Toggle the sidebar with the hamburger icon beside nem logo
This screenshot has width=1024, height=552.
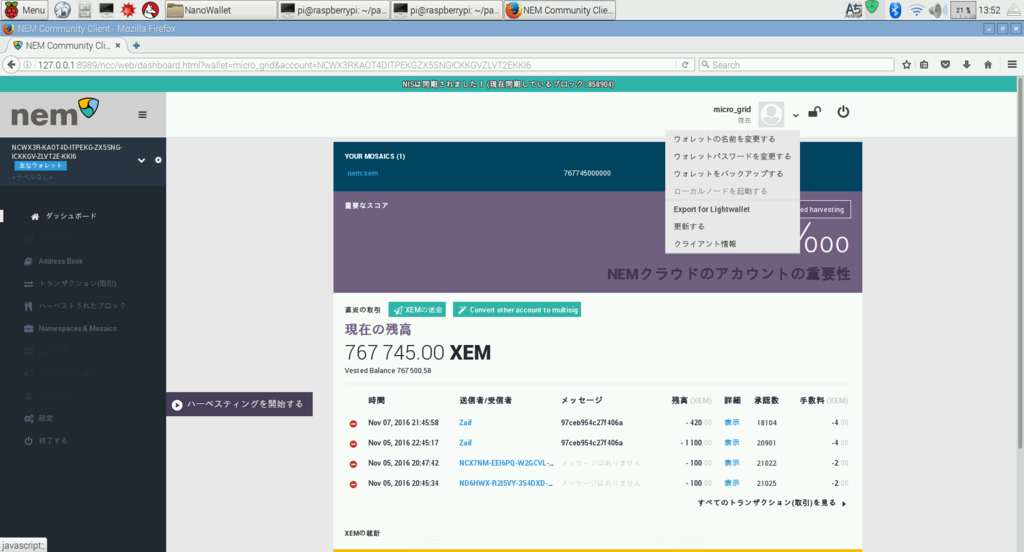[x=142, y=114]
